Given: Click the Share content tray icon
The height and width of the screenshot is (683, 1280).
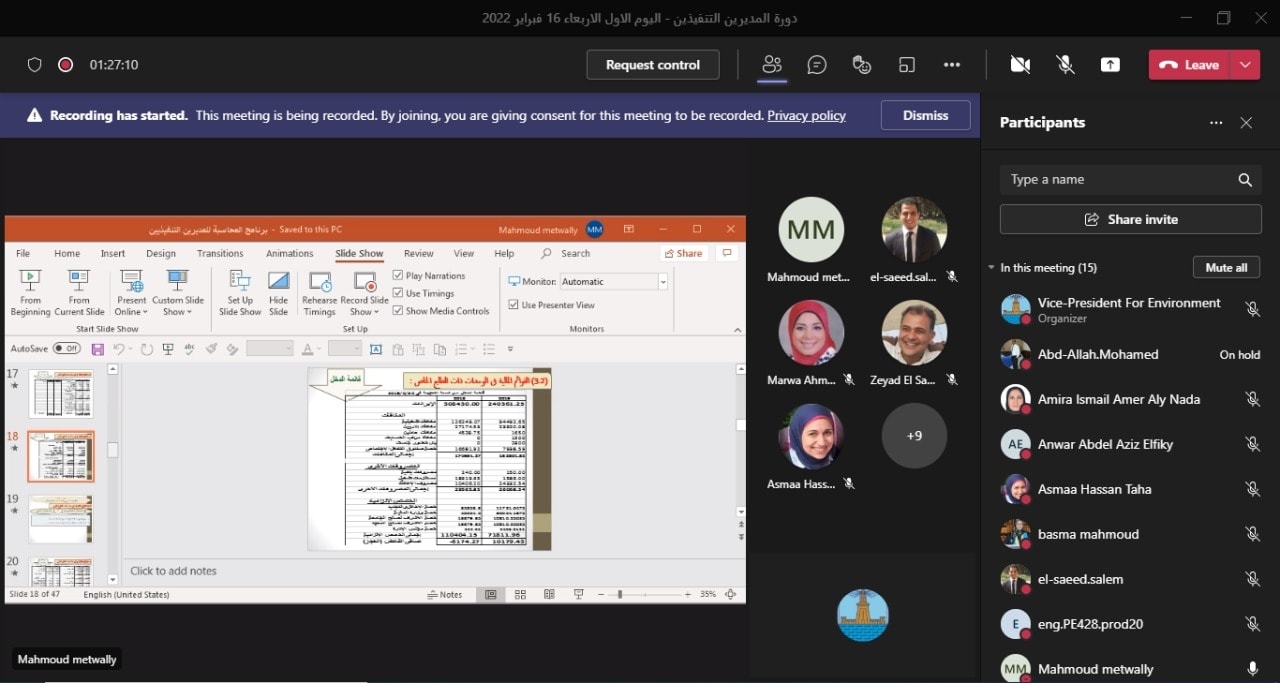Looking at the screenshot, I should click(x=1110, y=65).
